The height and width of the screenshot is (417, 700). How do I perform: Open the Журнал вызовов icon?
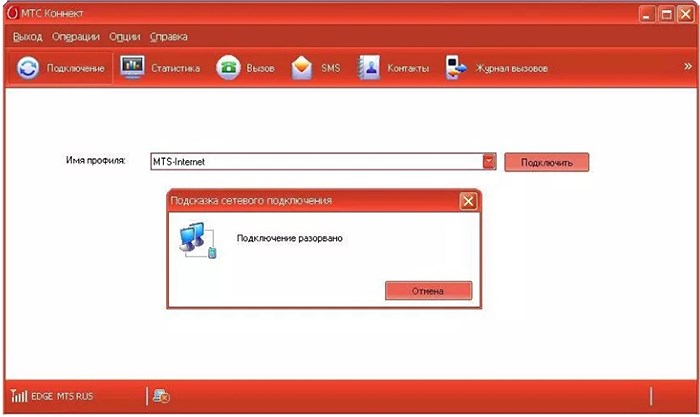(456, 68)
